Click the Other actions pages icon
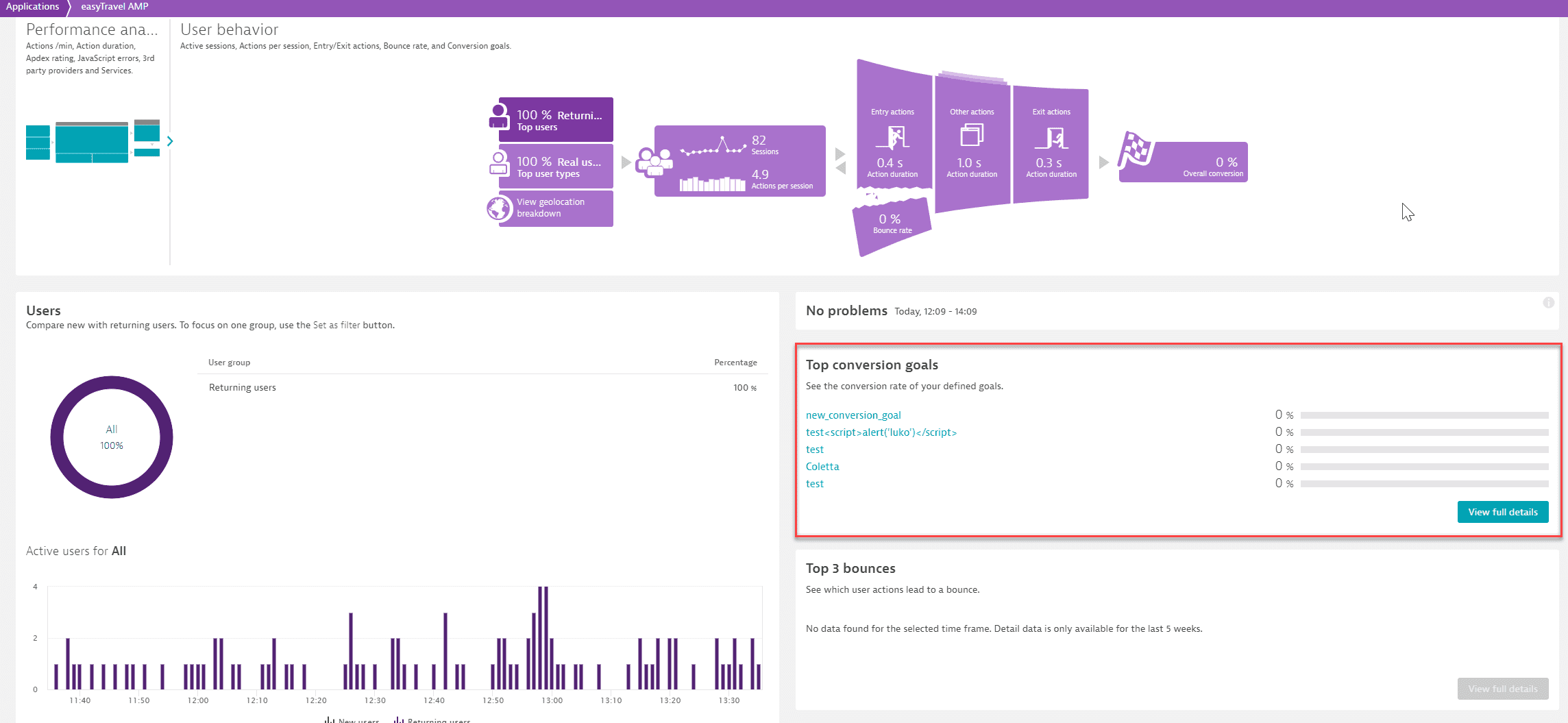This screenshot has width=1568, height=723. (972, 135)
